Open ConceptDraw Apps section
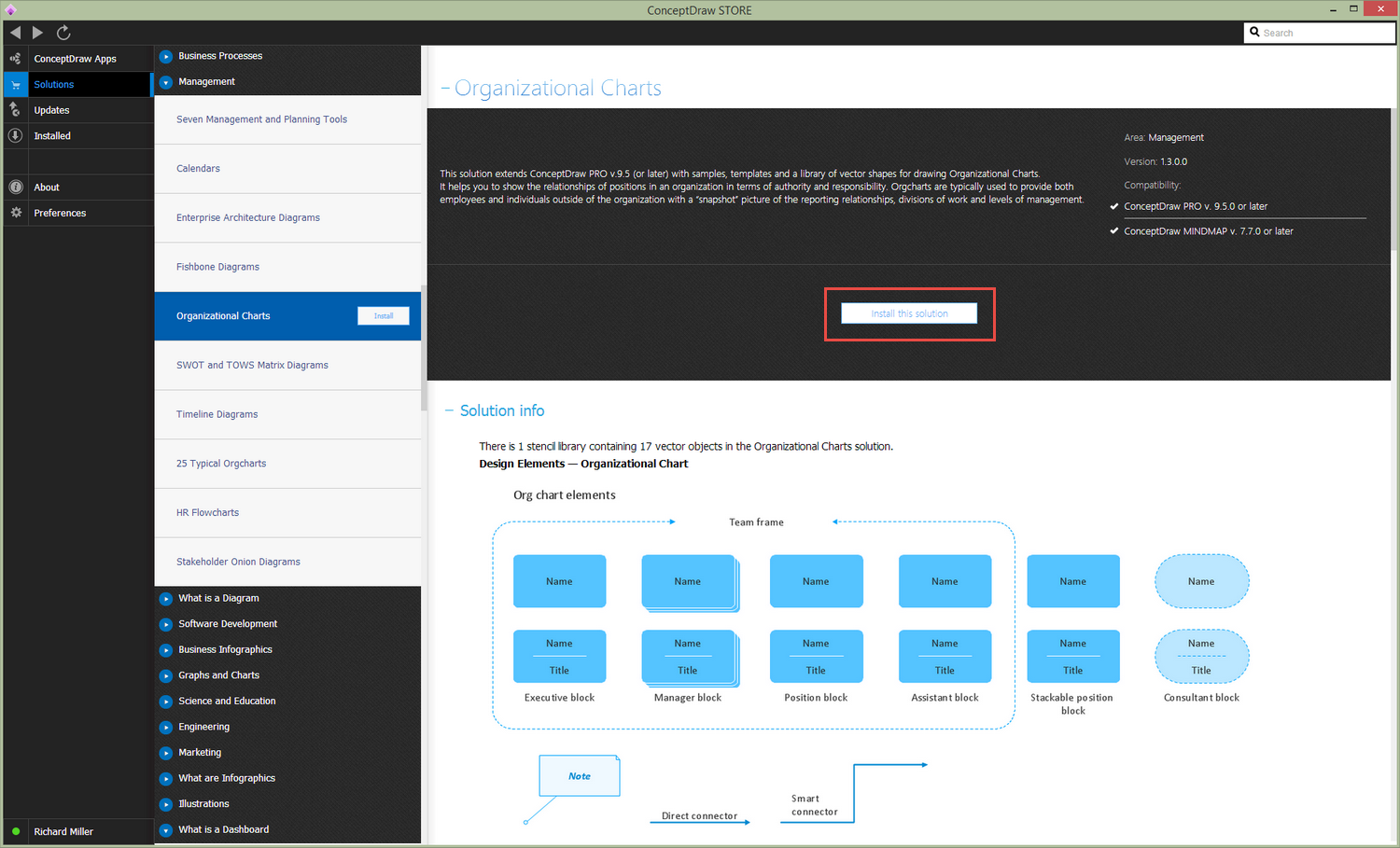The height and width of the screenshot is (848, 1400). (x=76, y=59)
